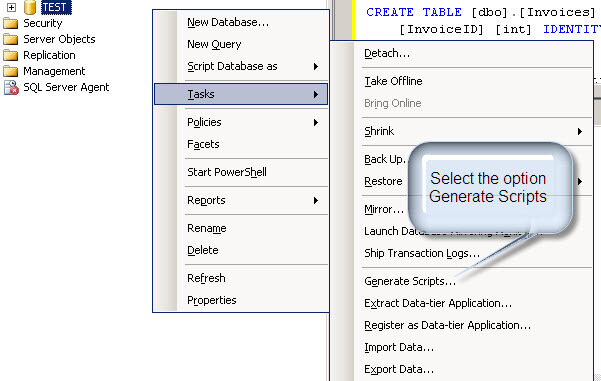The height and width of the screenshot is (381, 601).
Task: Click the Reports submenu arrow
Action: (x=316, y=200)
